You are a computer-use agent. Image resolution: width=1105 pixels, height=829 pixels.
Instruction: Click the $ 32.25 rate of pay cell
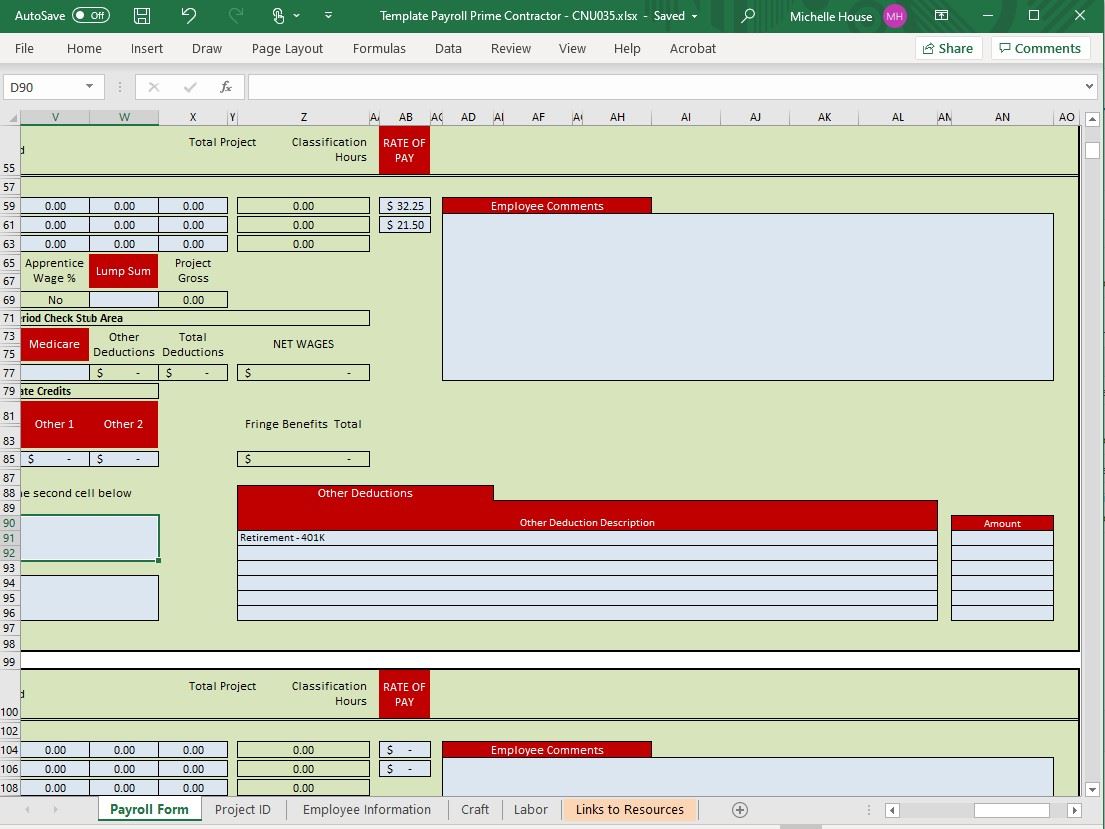pyautogui.click(x=405, y=206)
